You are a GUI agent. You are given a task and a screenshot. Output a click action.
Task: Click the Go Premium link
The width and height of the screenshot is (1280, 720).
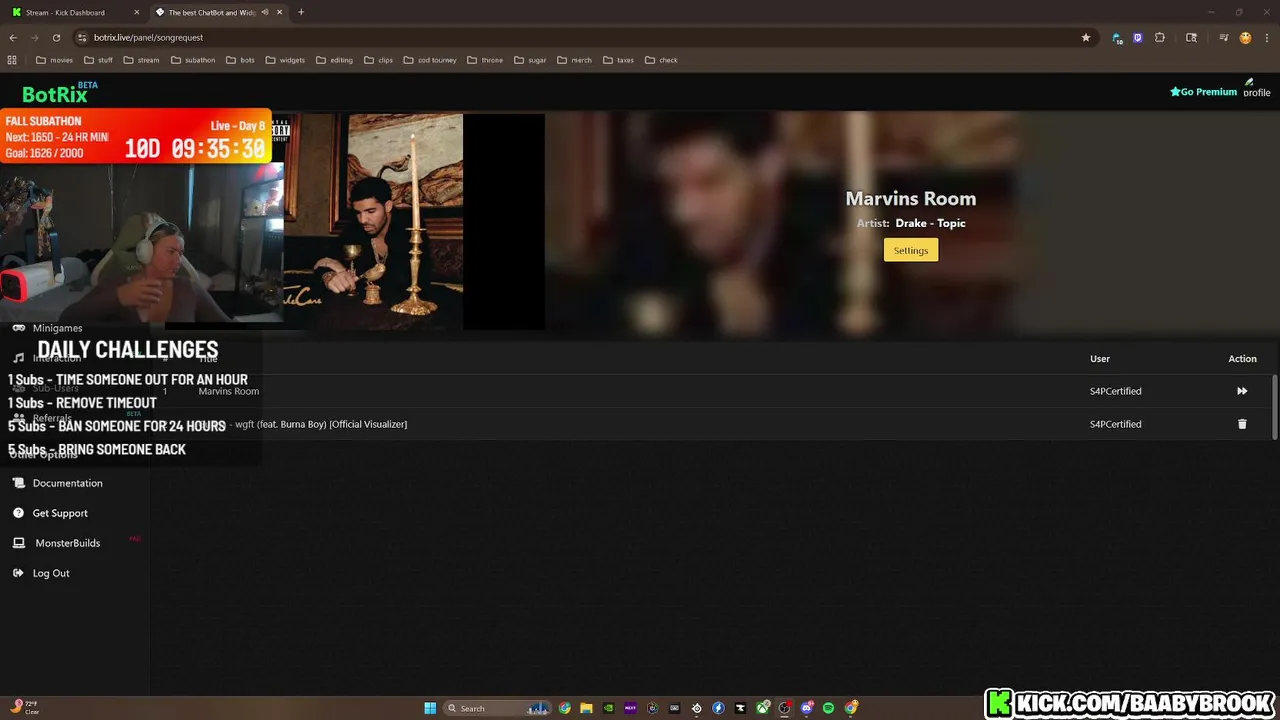pos(1203,91)
